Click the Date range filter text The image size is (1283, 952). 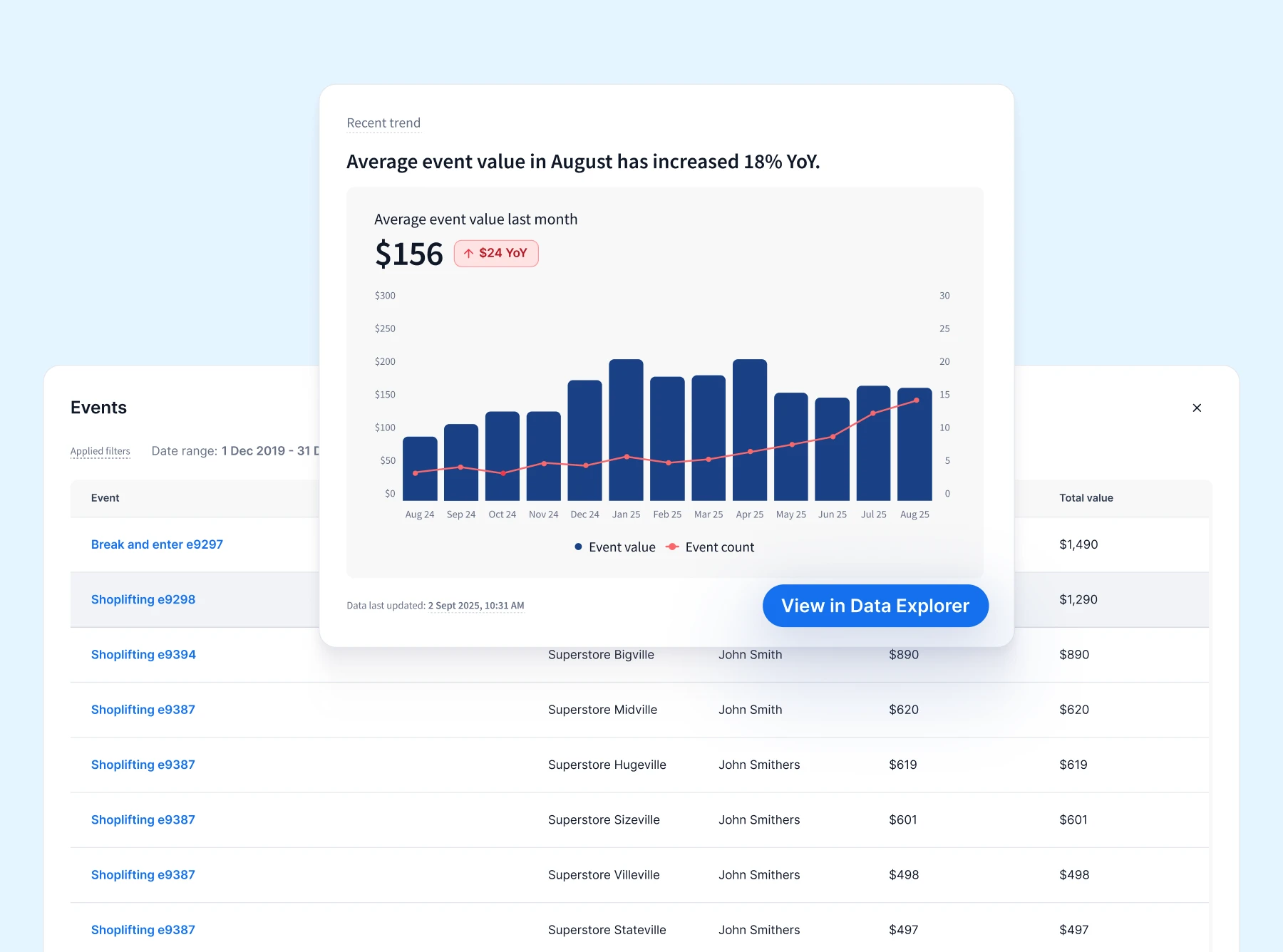tap(235, 451)
